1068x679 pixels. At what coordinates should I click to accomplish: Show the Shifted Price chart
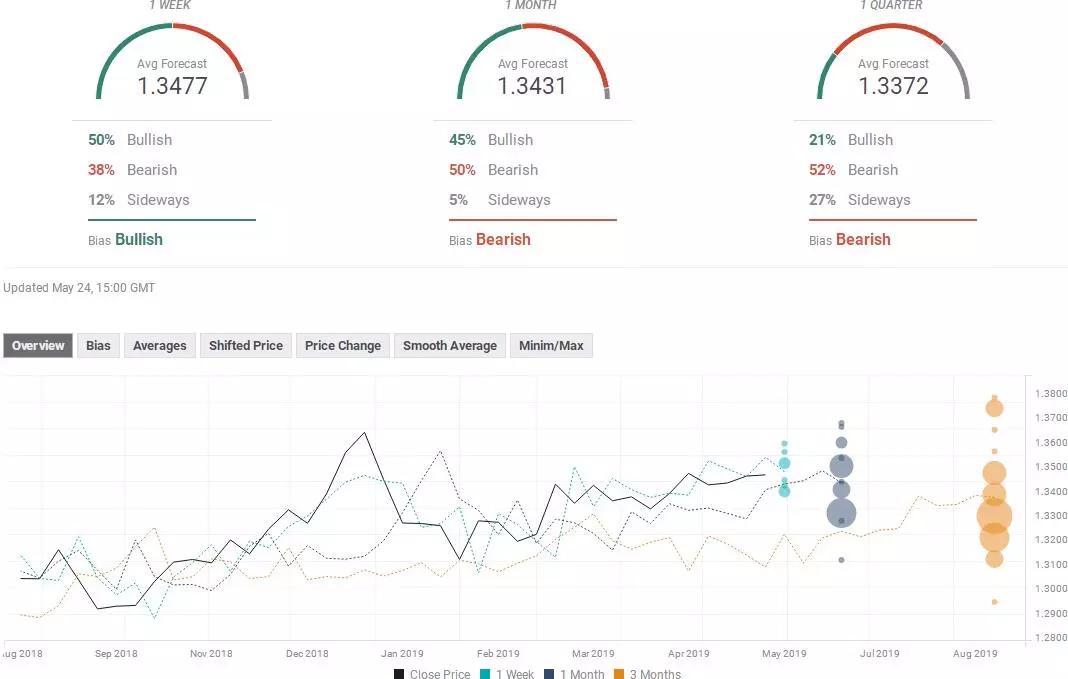click(245, 346)
